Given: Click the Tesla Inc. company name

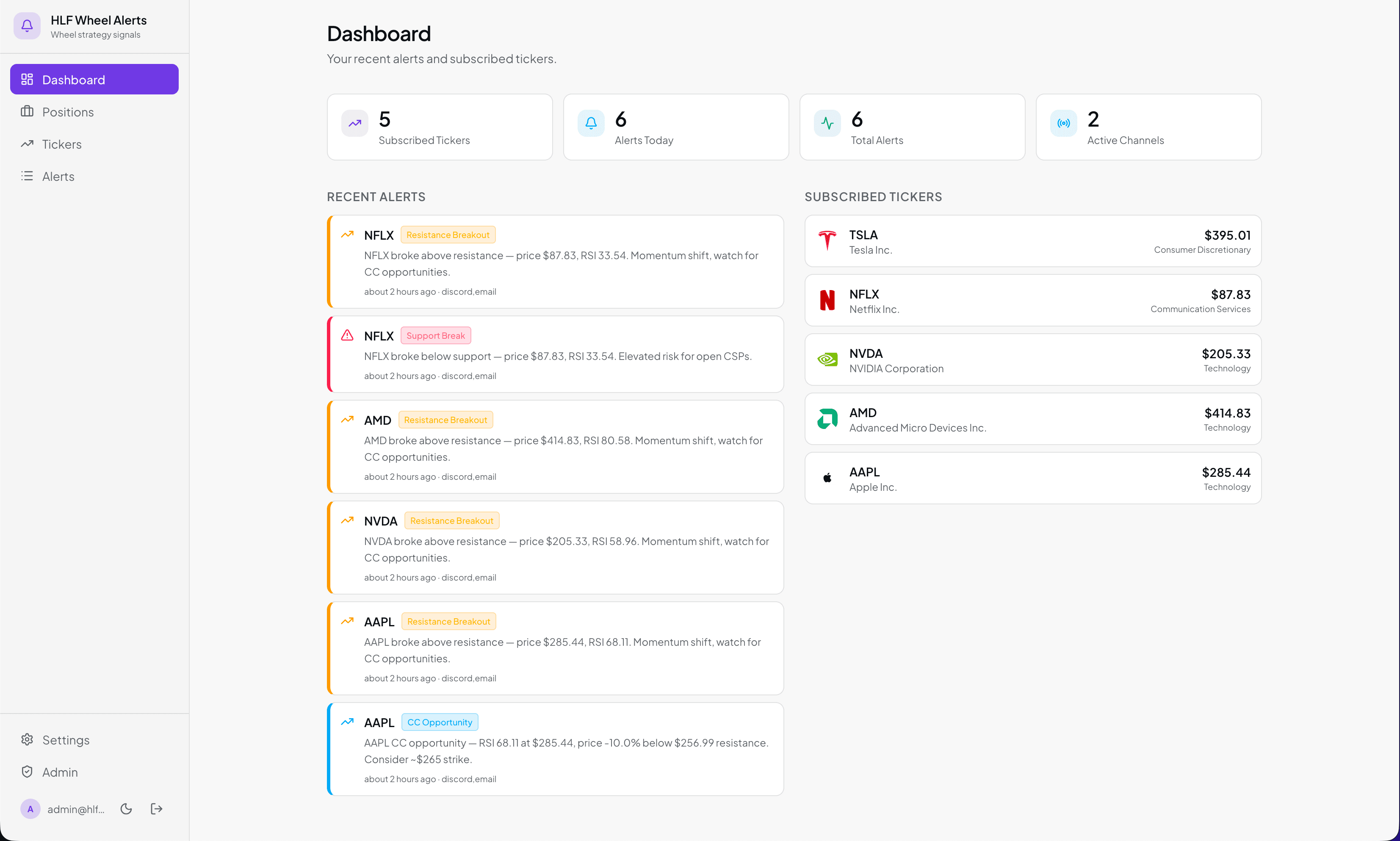Looking at the screenshot, I should click(870, 250).
